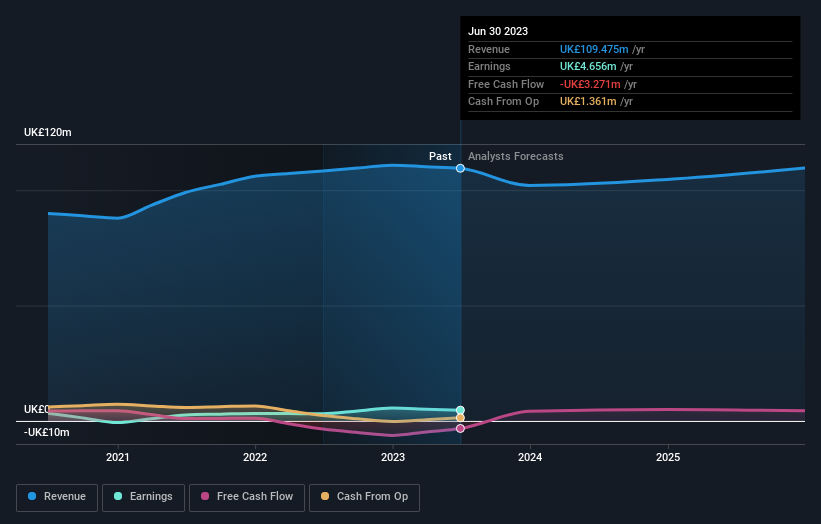Toggle the Revenue legend series
Image resolution: width=821 pixels, height=524 pixels.
[57, 497]
